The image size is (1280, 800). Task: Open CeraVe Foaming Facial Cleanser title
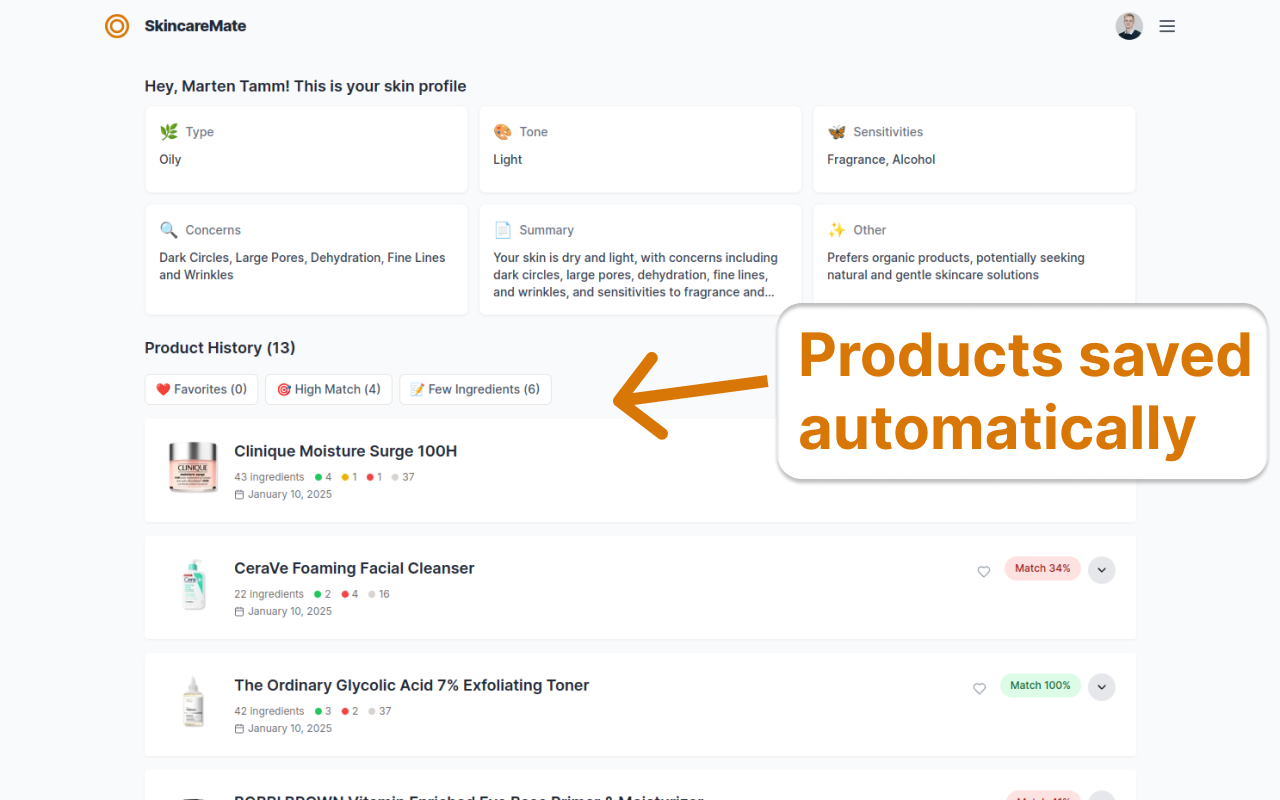[354, 568]
